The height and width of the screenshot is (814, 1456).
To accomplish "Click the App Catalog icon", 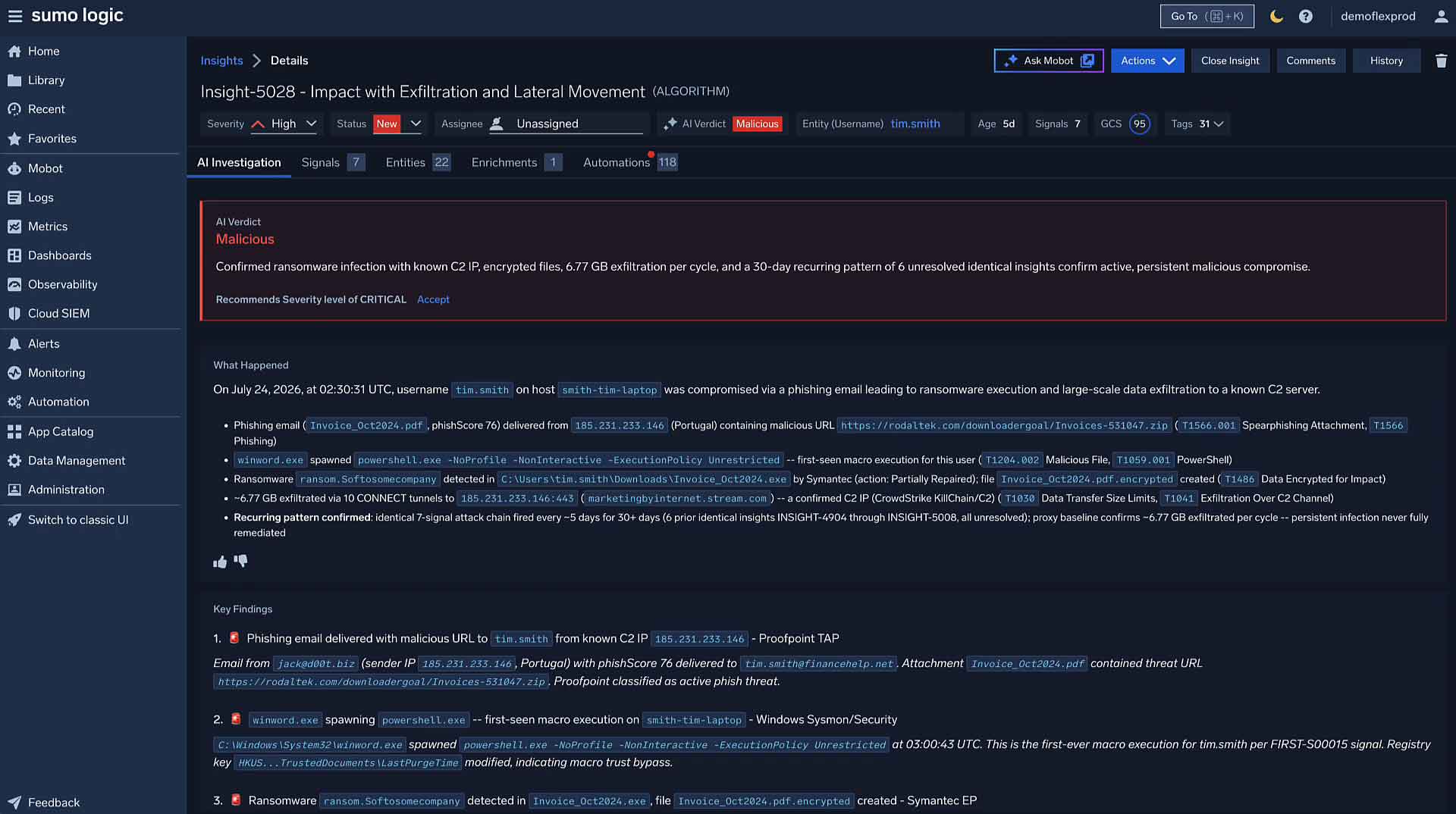I will click(x=14, y=432).
